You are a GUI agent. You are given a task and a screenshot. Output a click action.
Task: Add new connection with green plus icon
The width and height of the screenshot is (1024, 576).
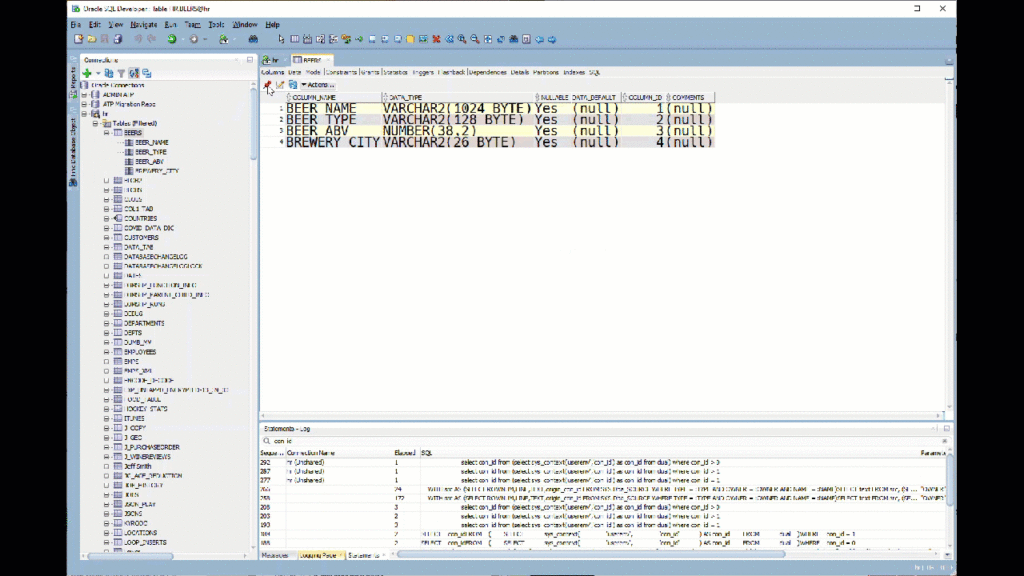point(87,73)
